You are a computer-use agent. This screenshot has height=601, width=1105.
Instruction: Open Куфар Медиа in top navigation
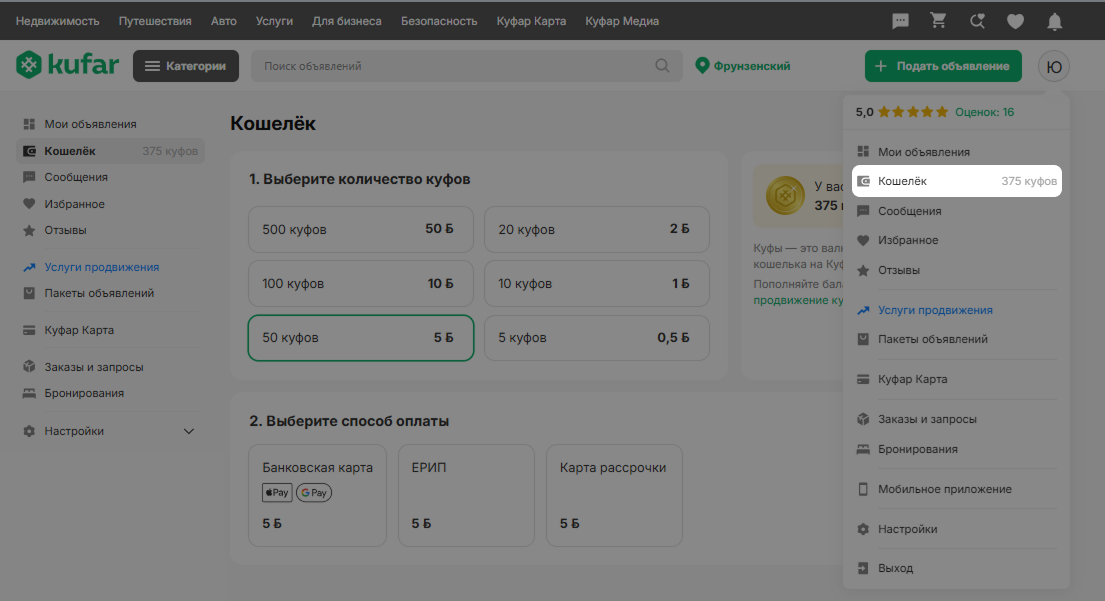pyautogui.click(x=622, y=21)
